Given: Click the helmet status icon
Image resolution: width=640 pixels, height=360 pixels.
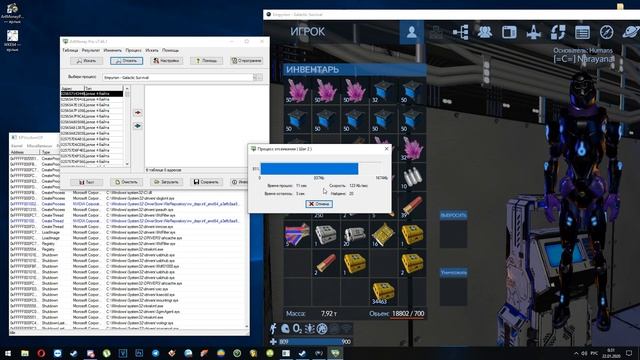Looking at the screenshot, I should pos(285,328).
